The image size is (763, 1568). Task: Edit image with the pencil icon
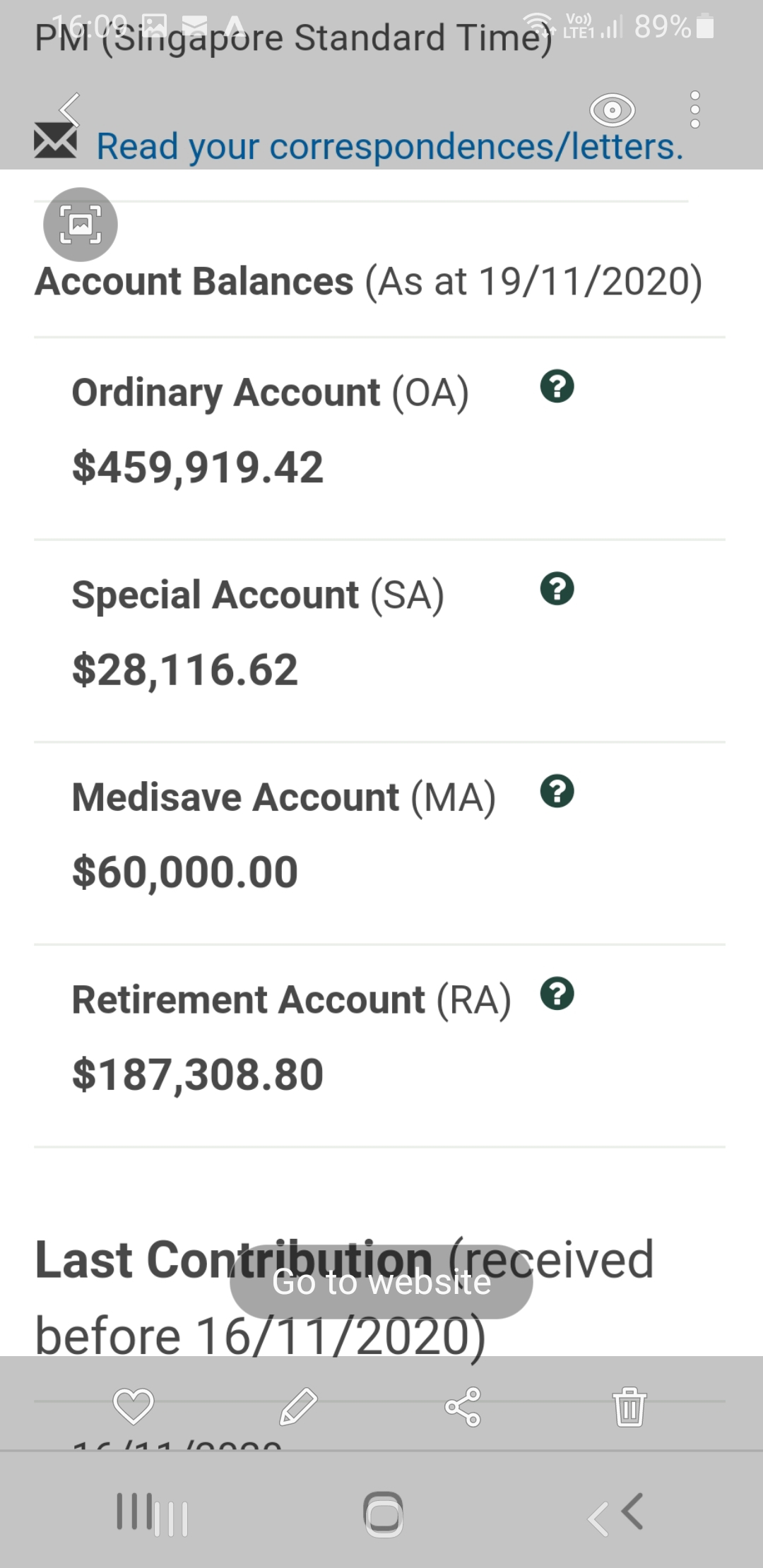pos(298,1406)
